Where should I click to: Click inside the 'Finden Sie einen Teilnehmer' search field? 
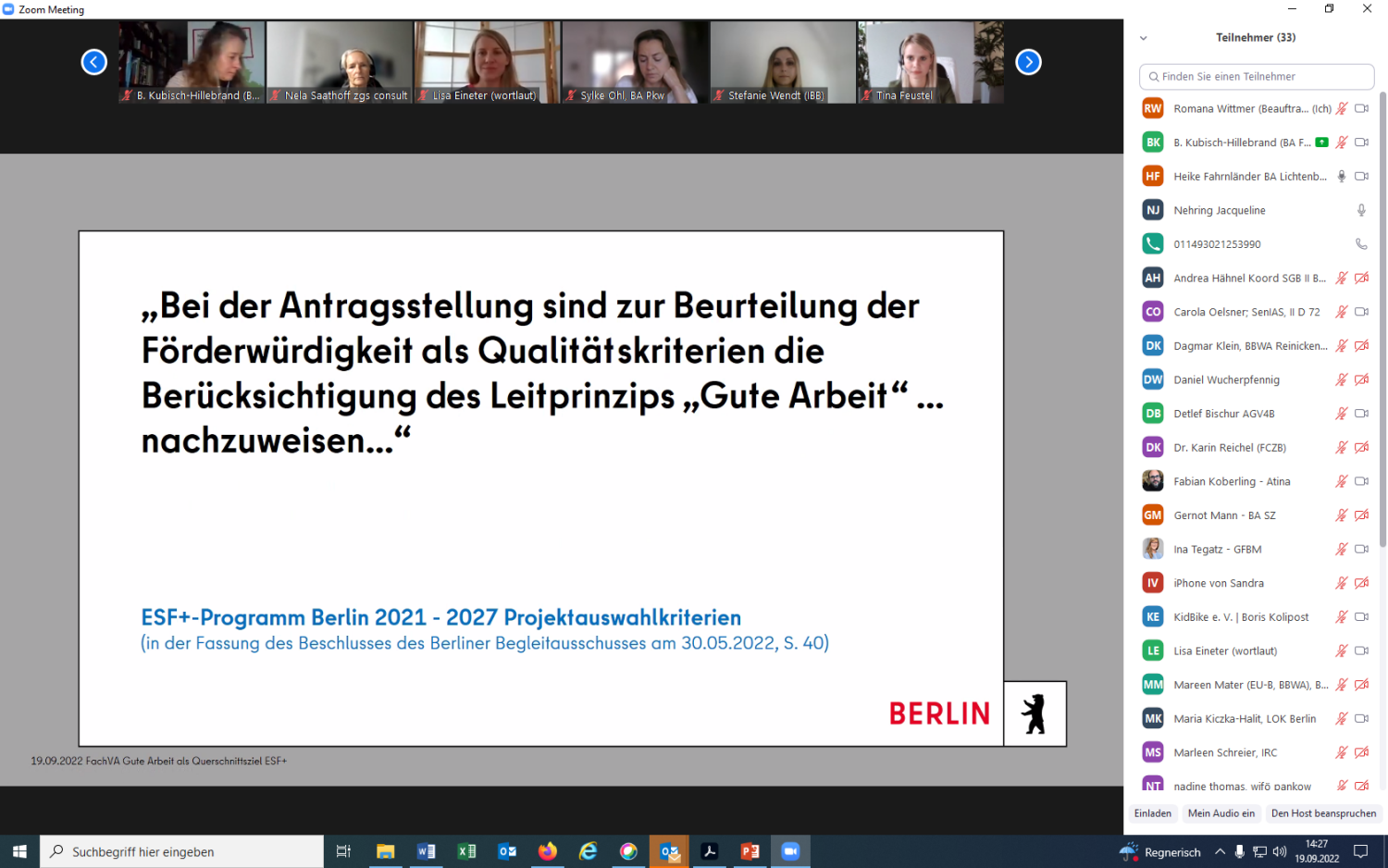(1256, 76)
